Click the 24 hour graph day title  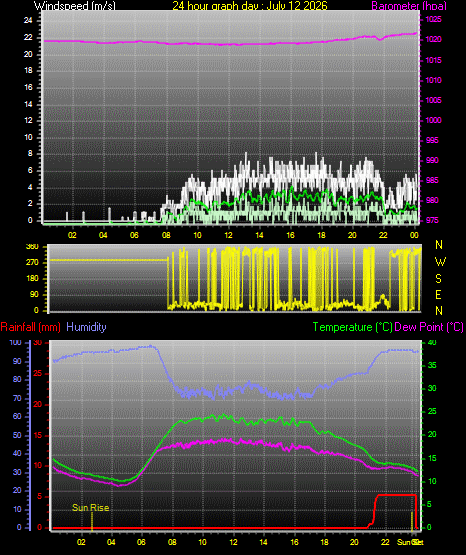point(250,6)
